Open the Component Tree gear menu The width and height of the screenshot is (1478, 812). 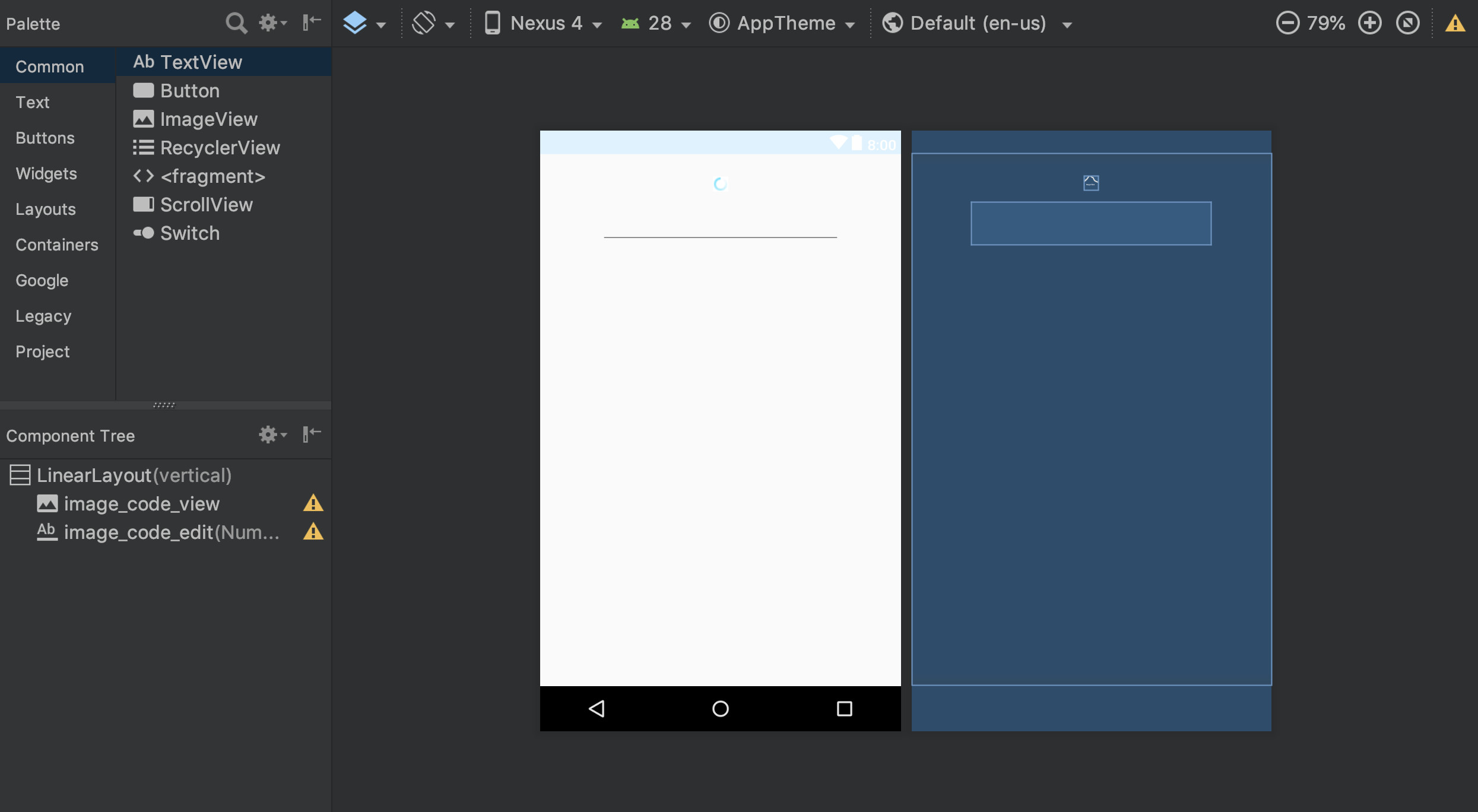tap(272, 434)
